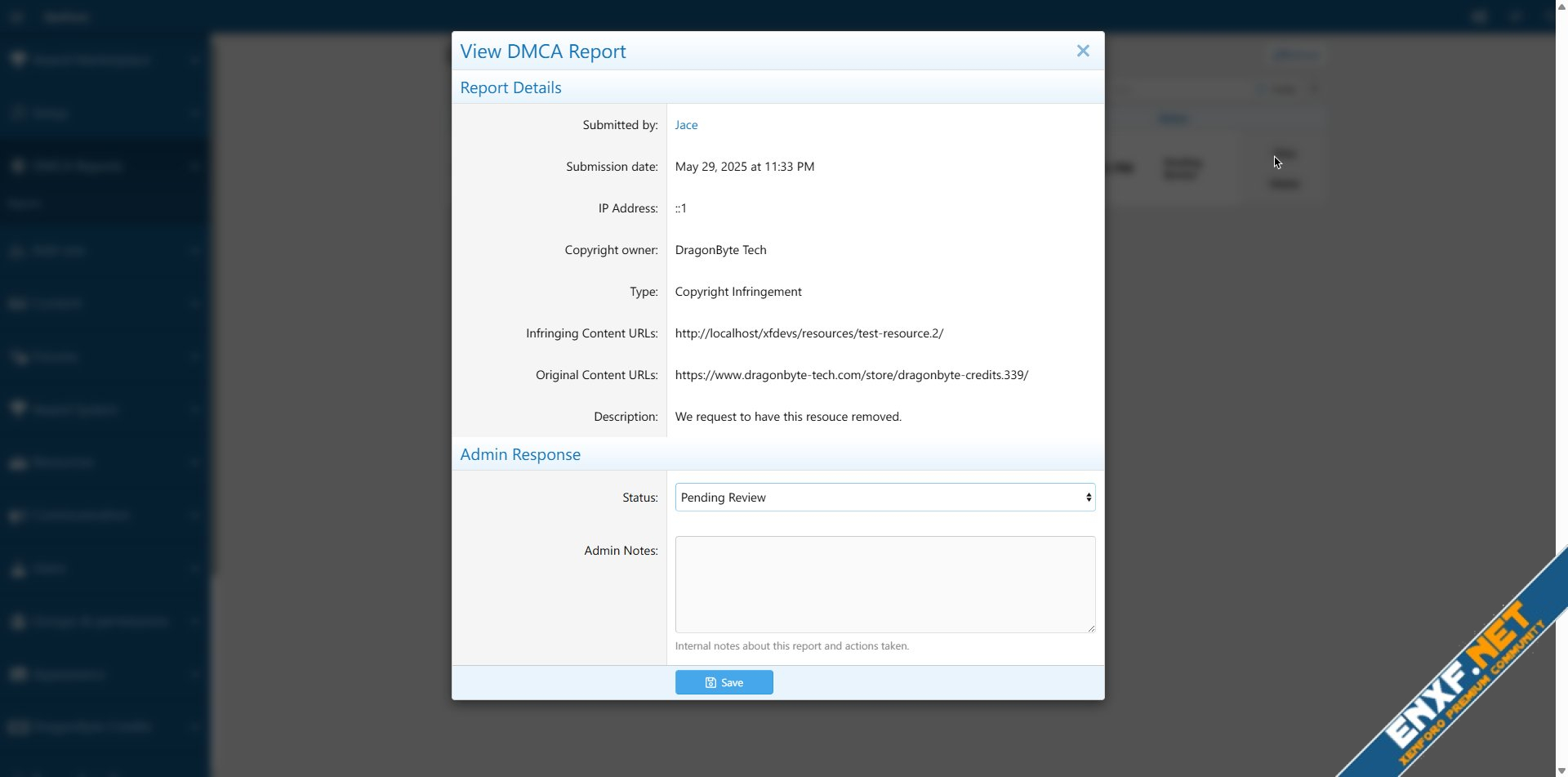This screenshot has height=777, width=1568.
Task: Open the Status dropdown showing Pending Review
Action: click(884, 498)
